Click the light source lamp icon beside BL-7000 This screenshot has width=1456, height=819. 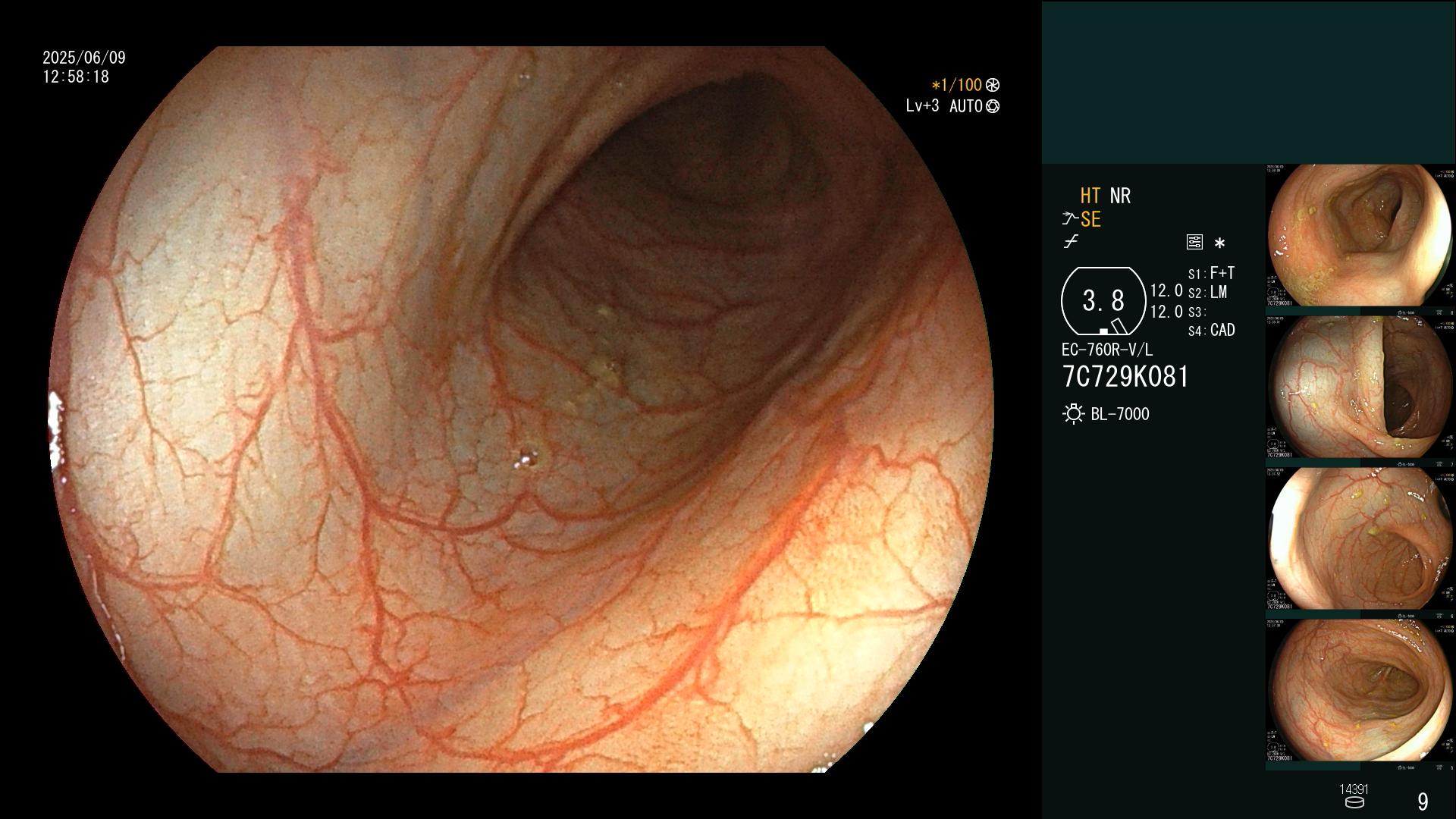point(1073,414)
